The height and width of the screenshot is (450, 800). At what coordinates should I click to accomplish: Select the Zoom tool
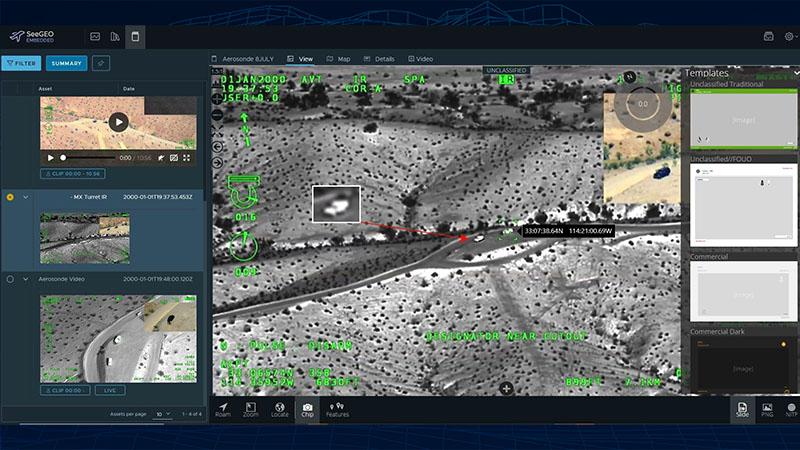pyautogui.click(x=251, y=410)
